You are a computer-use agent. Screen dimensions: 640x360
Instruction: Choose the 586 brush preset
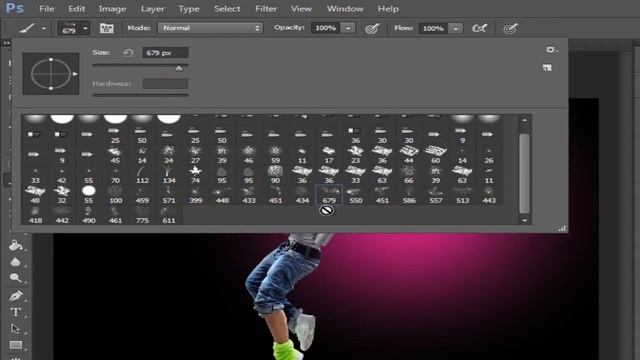point(409,195)
